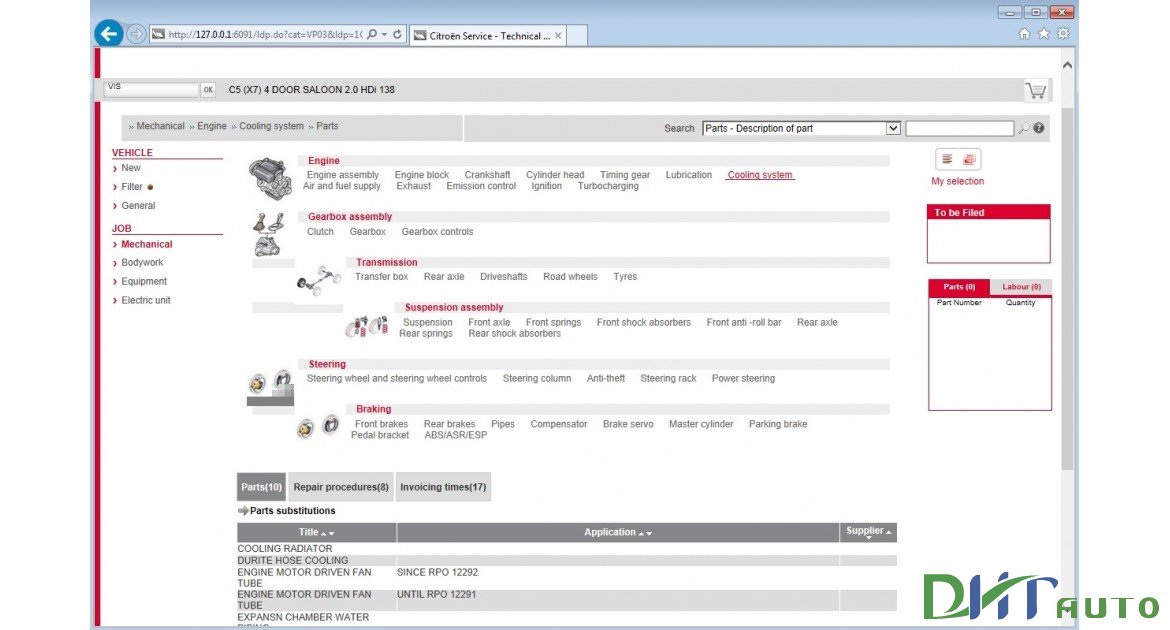Select New under VEHICLE menu

pyautogui.click(x=131, y=168)
